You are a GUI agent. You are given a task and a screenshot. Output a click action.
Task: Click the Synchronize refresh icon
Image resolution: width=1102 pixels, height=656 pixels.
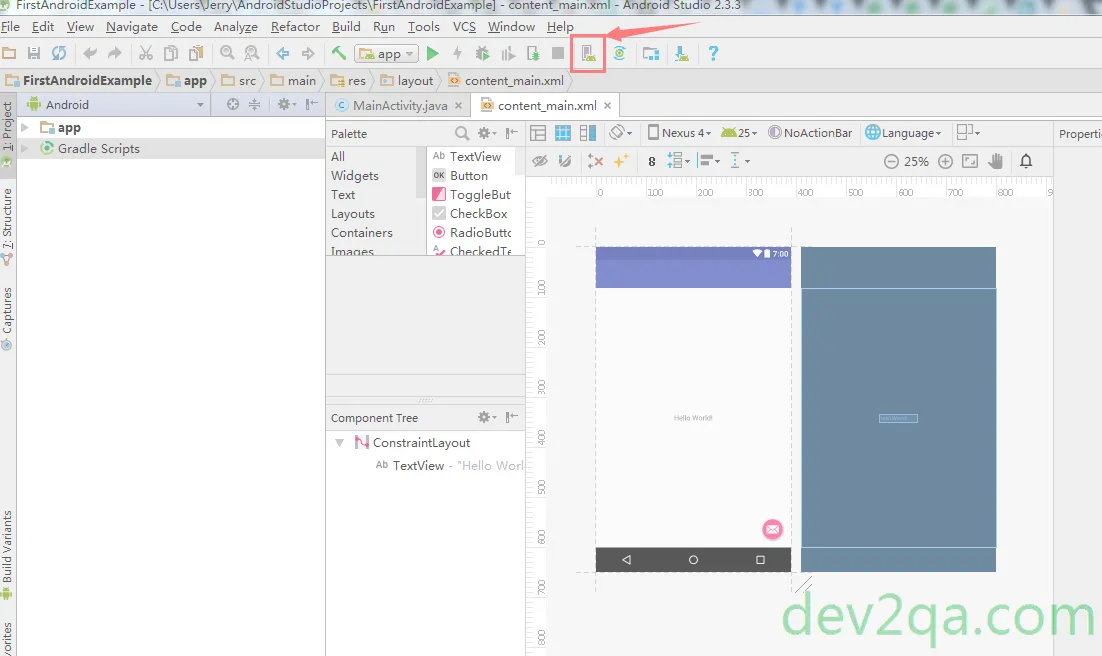pyautogui.click(x=59, y=53)
